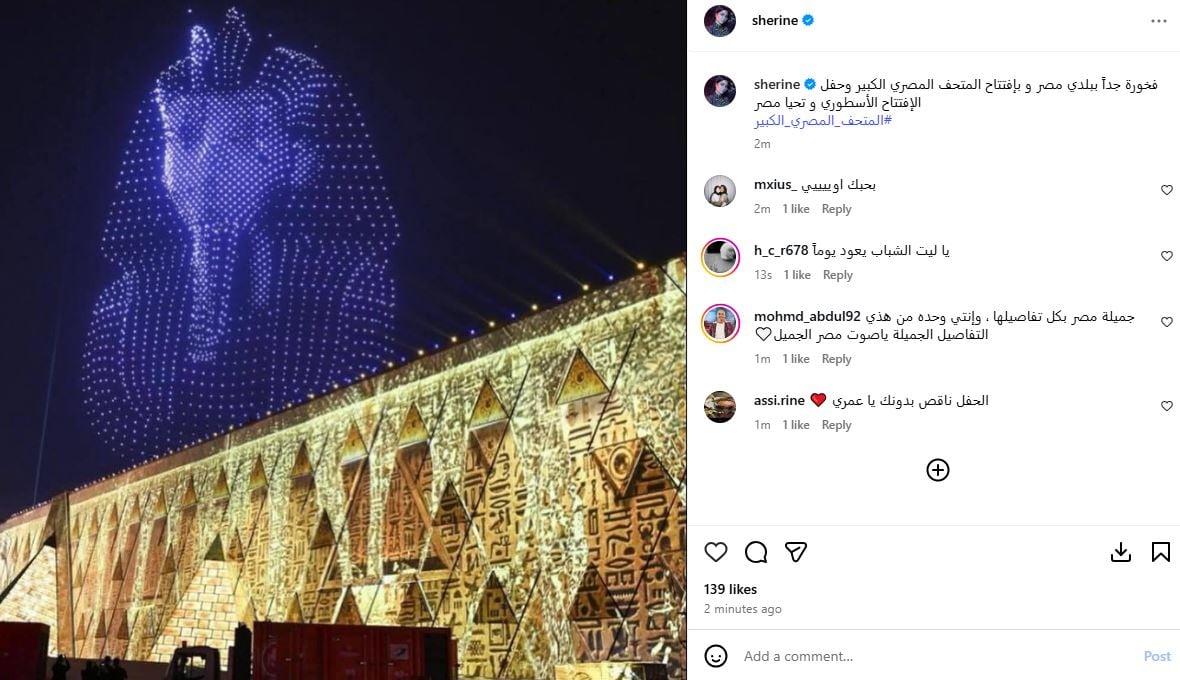The width and height of the screenshot is (1180, 680).
Task: Open the three-dot more options menu
Action: pos(1159,21)
